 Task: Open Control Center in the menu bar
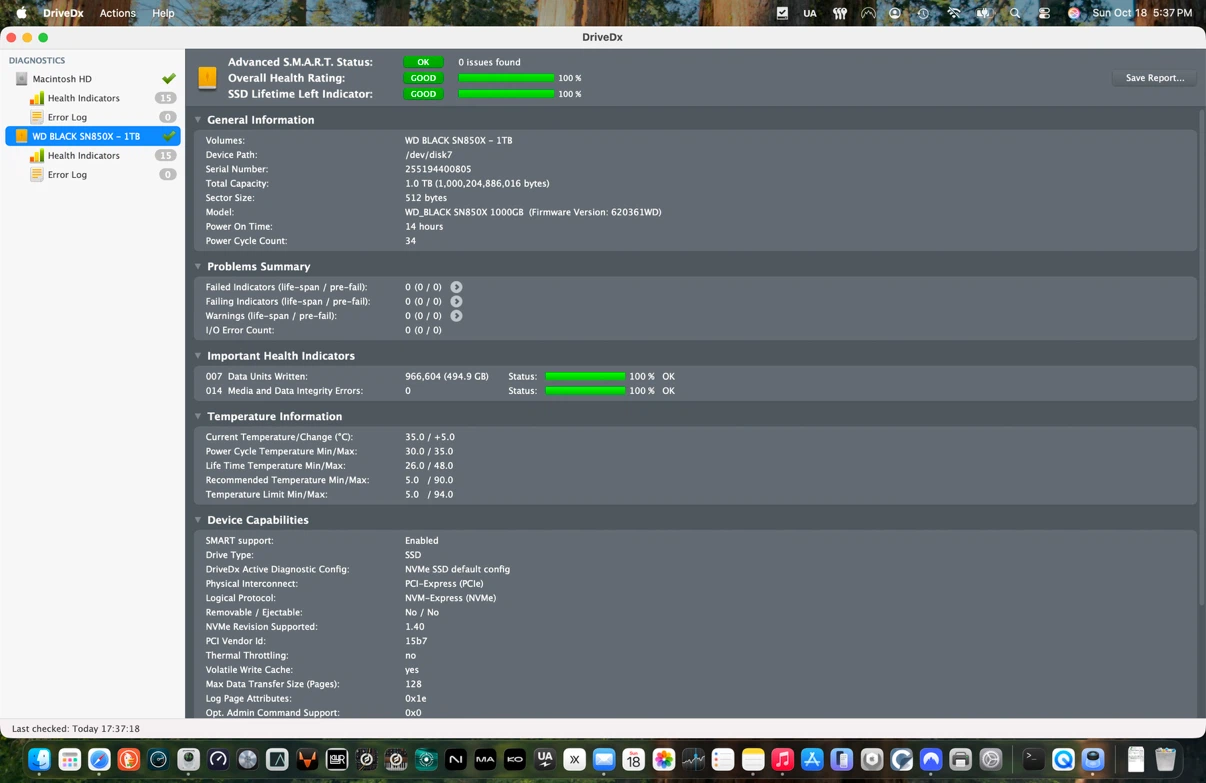coord(1044,13)
